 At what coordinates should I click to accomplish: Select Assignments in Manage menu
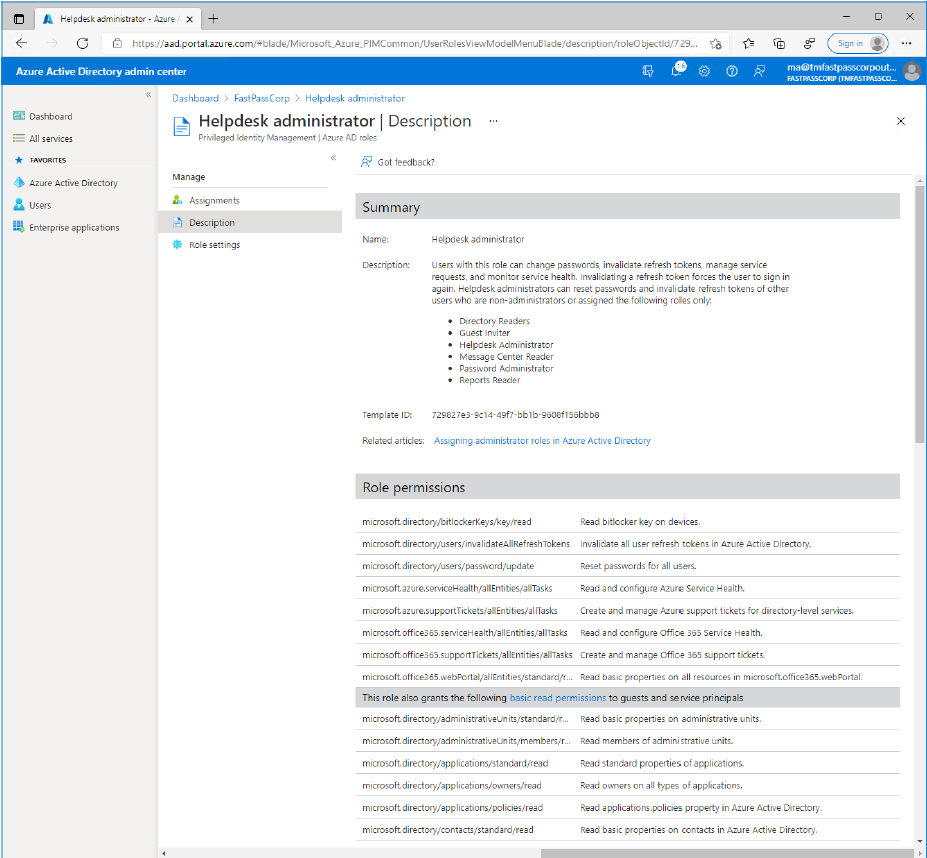214,201
